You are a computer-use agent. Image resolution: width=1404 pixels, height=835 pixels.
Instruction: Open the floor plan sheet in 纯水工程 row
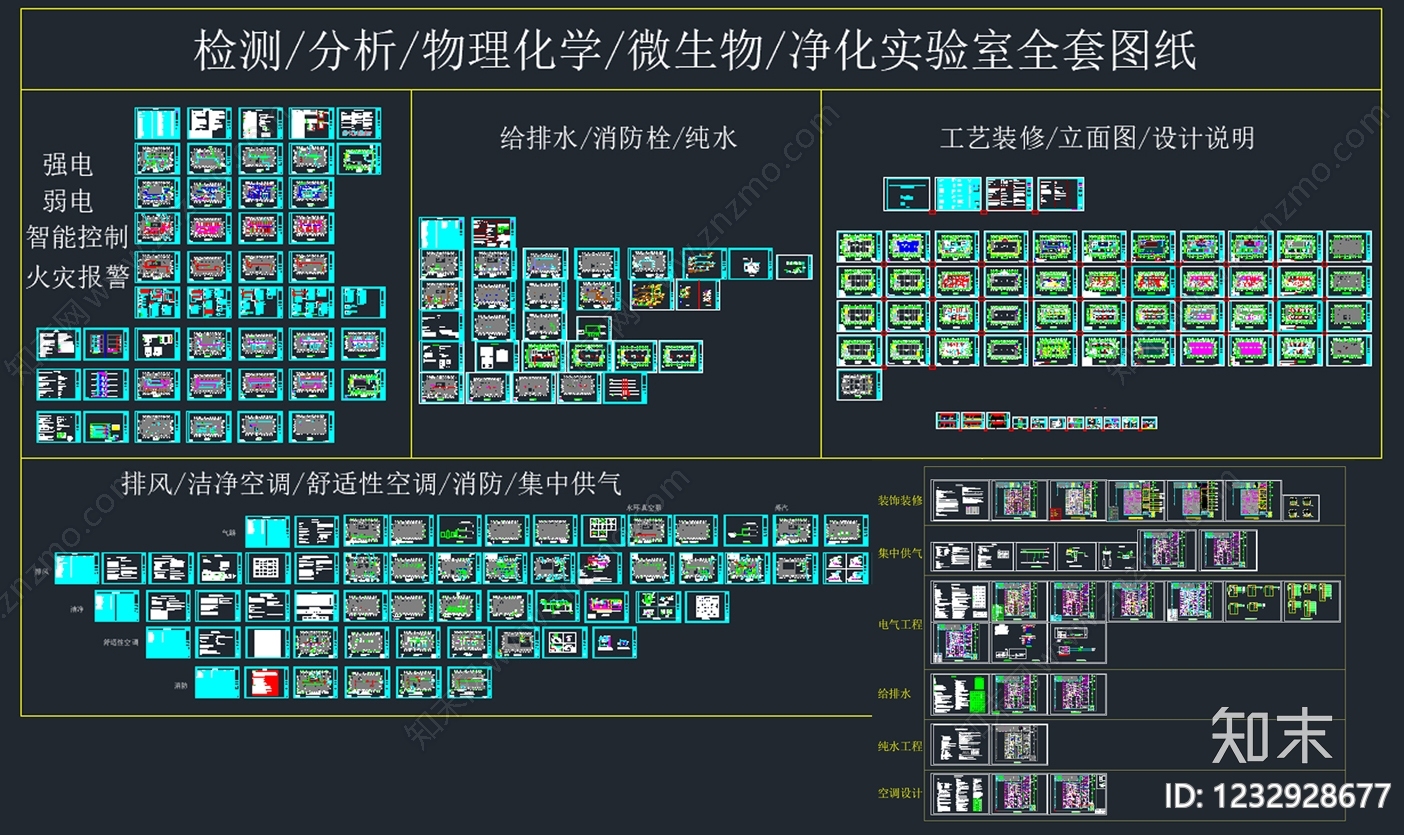pos(1019,745)
